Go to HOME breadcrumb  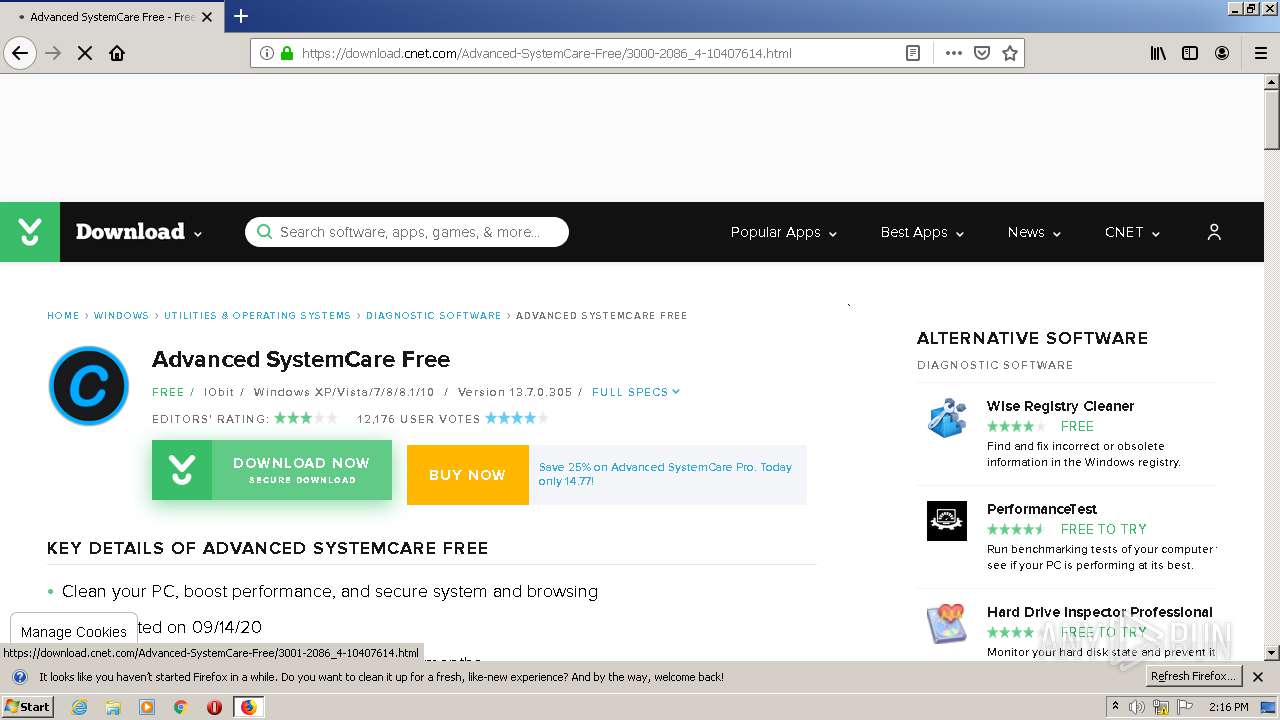point(63,315)
